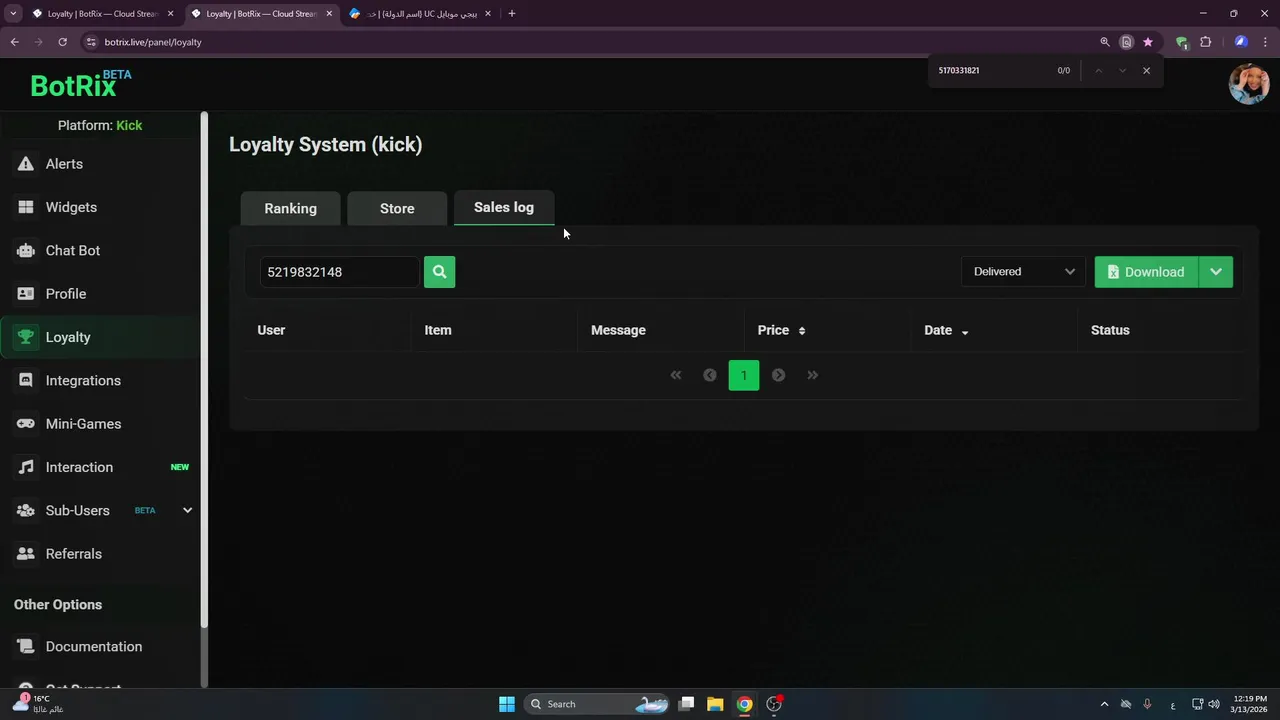Select the Sales log tab

(504, 207)
